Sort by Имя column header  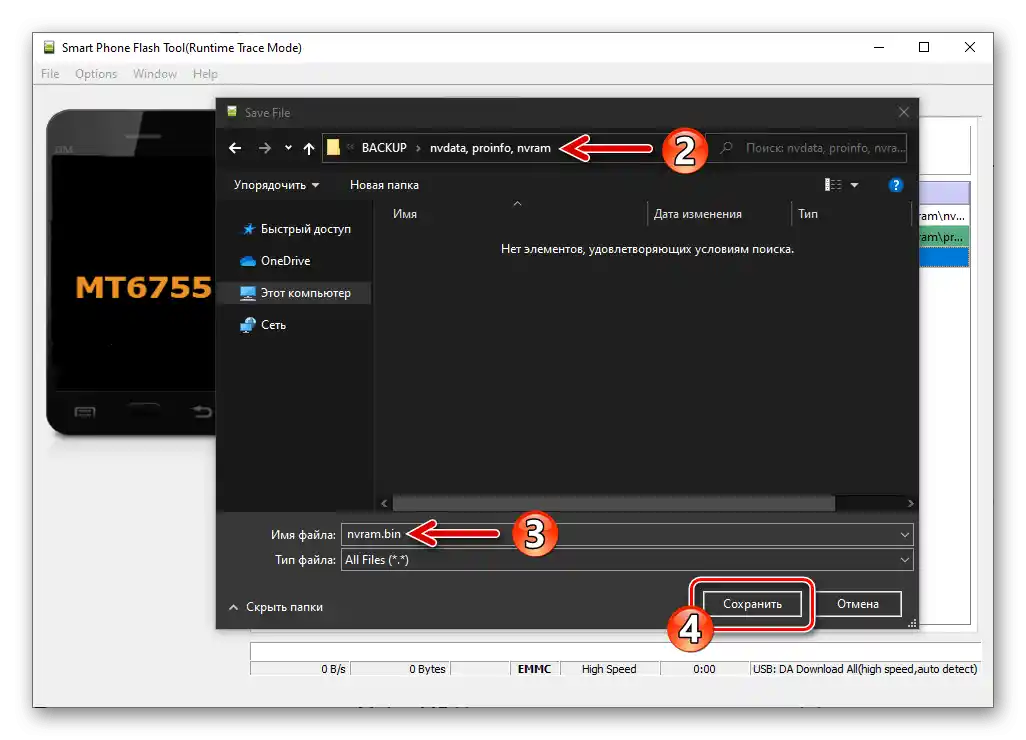pyautogui.click(x=405, y=214)
